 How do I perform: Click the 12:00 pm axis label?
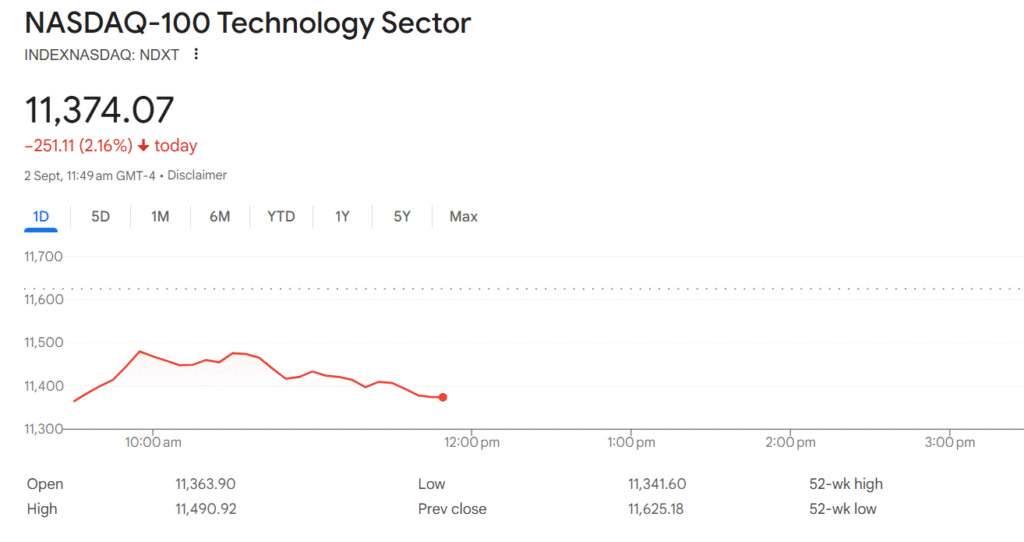click(x=471, y=441)
